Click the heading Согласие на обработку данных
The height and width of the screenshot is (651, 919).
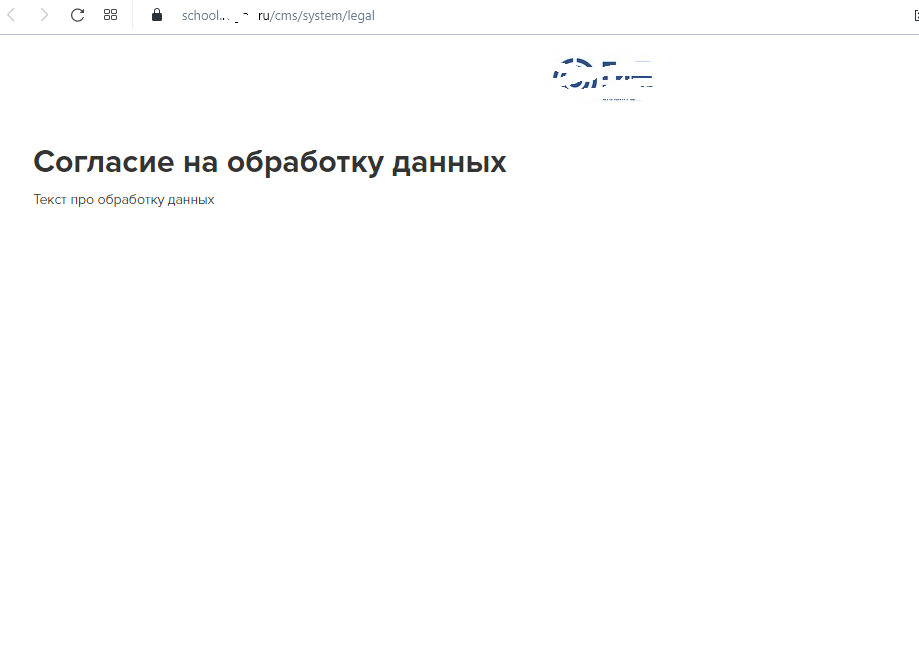tap(270, 161)
